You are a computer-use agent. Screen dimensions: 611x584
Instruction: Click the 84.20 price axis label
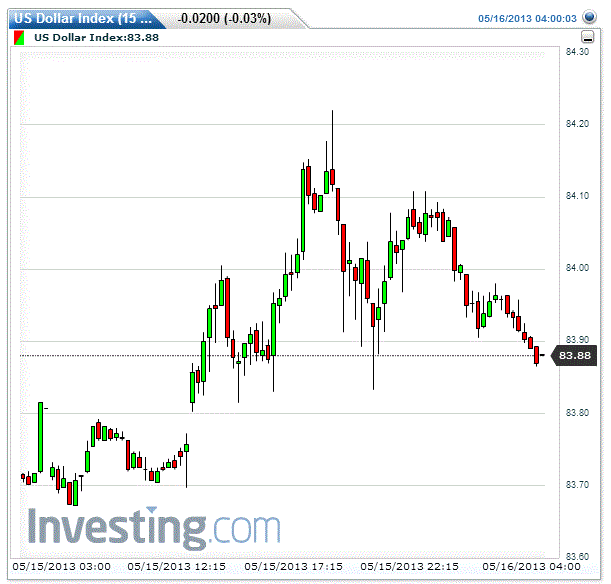577,124
